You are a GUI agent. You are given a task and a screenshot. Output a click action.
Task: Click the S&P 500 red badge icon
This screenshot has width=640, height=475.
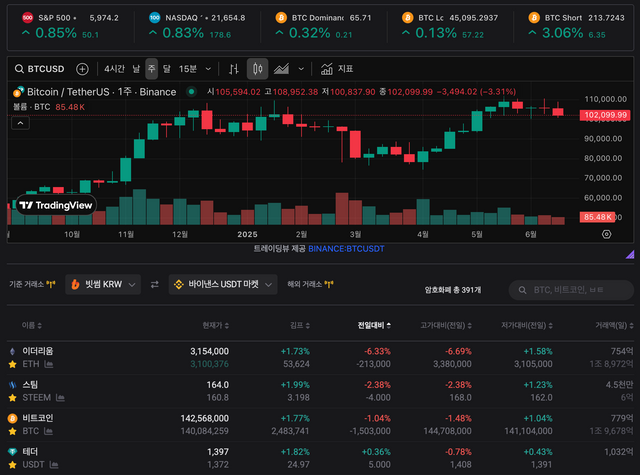27,18
